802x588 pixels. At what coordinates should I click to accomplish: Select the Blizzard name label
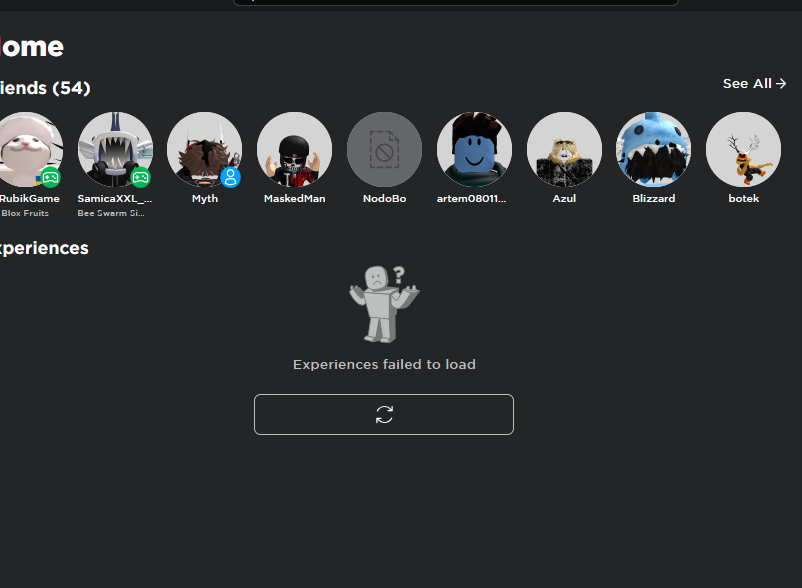[x=654, y=198]
